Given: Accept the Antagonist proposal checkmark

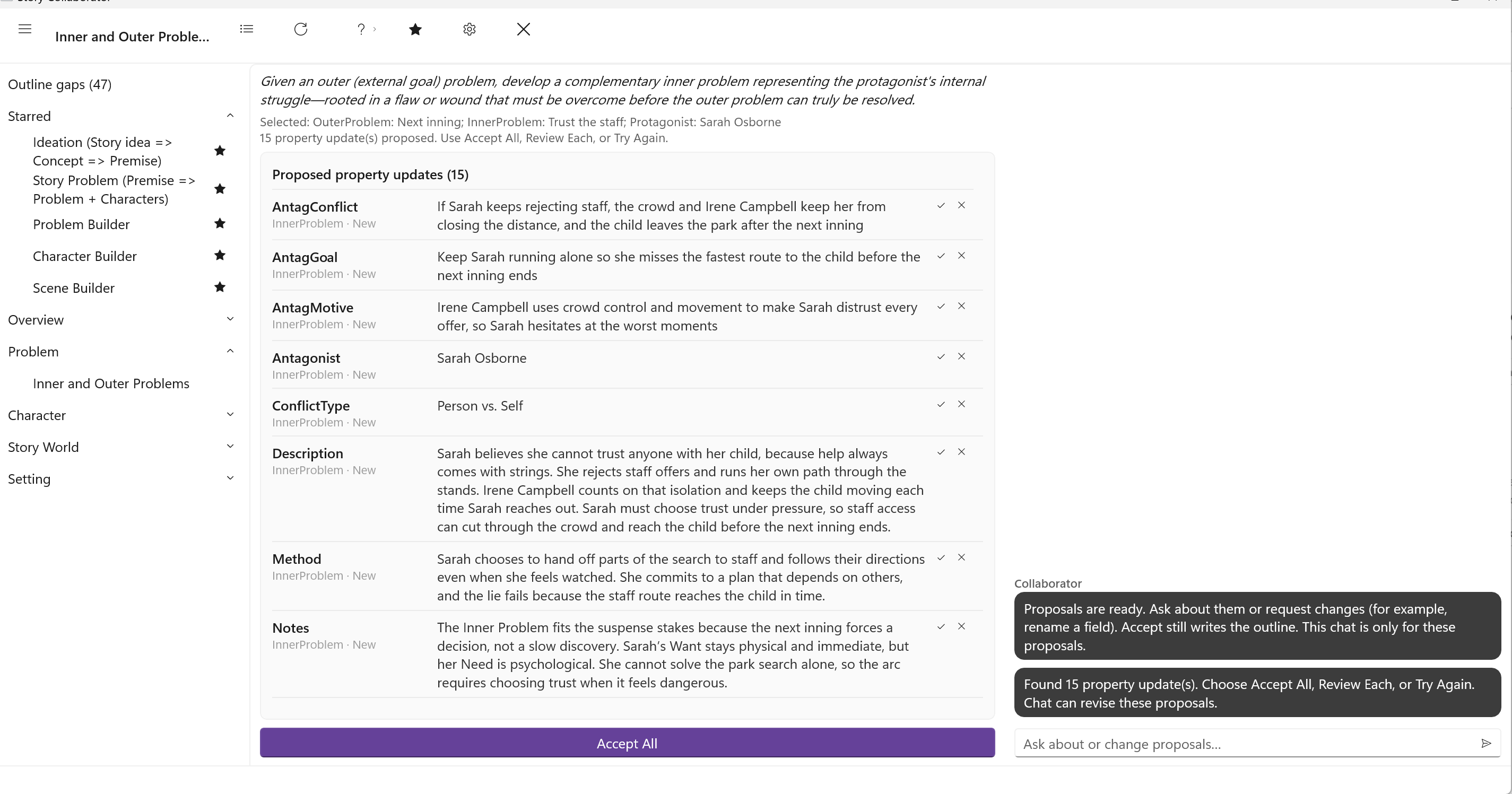Looking at the screenshot, I should point(941,357).
